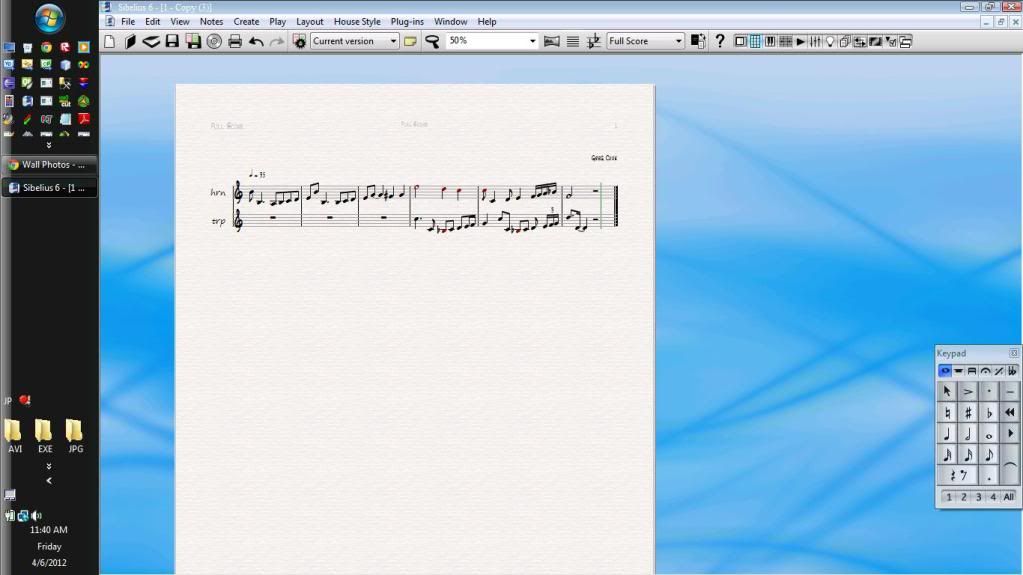
Task: Open the House Style menu
Action: pyautogui.click(x=357, y=21)
